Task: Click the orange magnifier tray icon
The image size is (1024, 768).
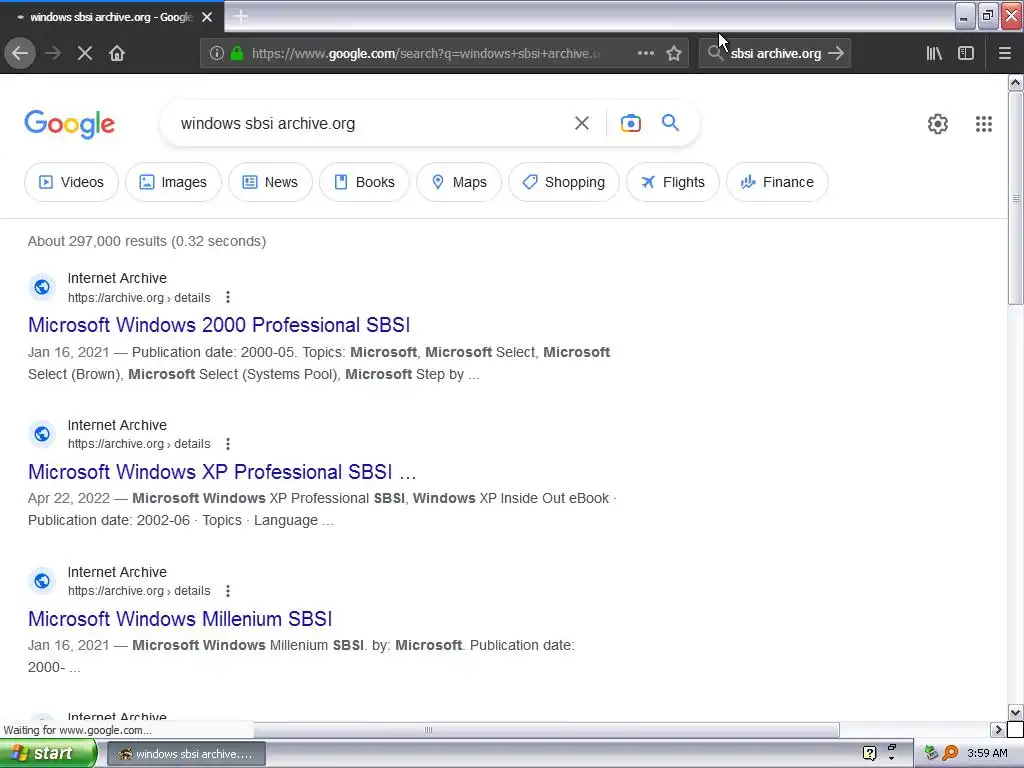Action: click(950, 753)
